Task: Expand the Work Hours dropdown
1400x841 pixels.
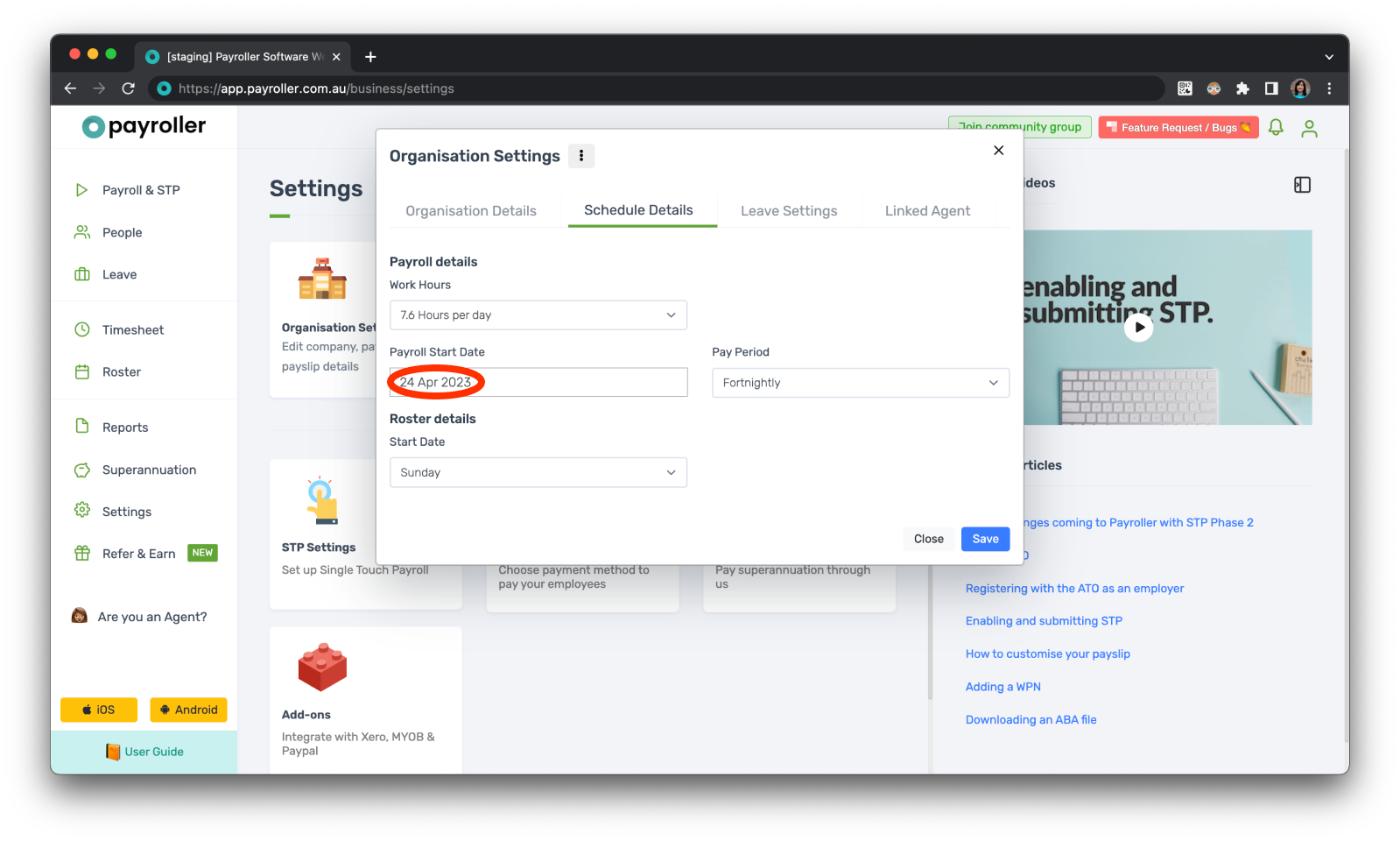Action: click(538, 315)
